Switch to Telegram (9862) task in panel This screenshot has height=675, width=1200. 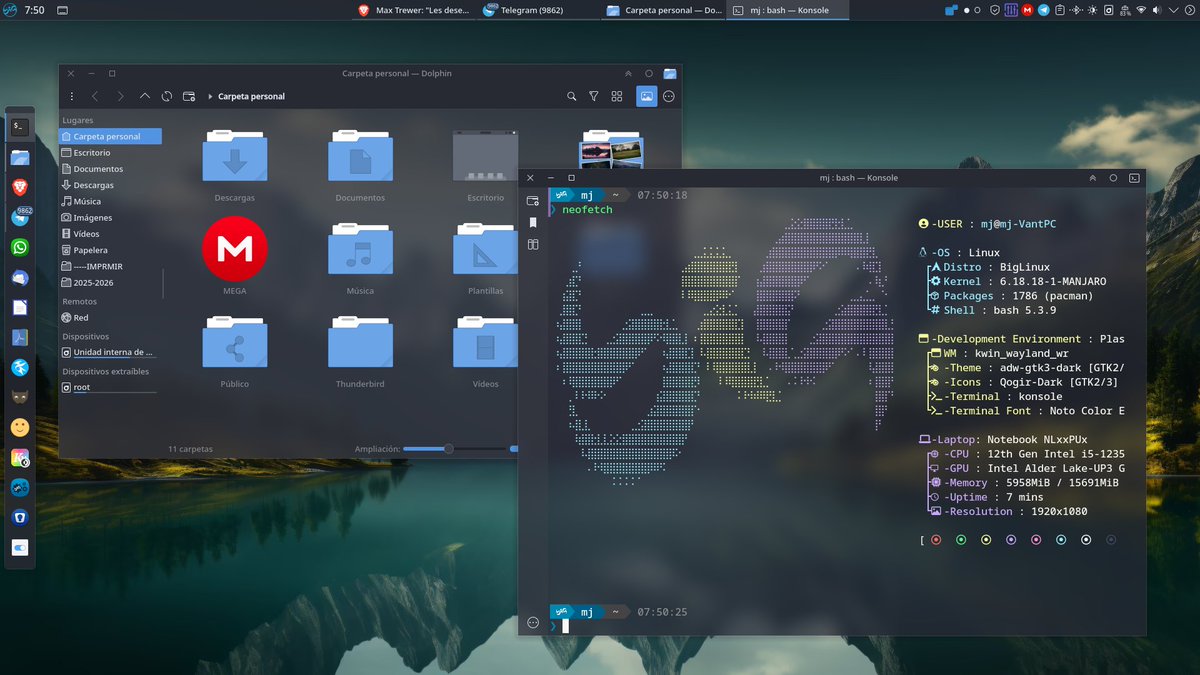(538, 10)
